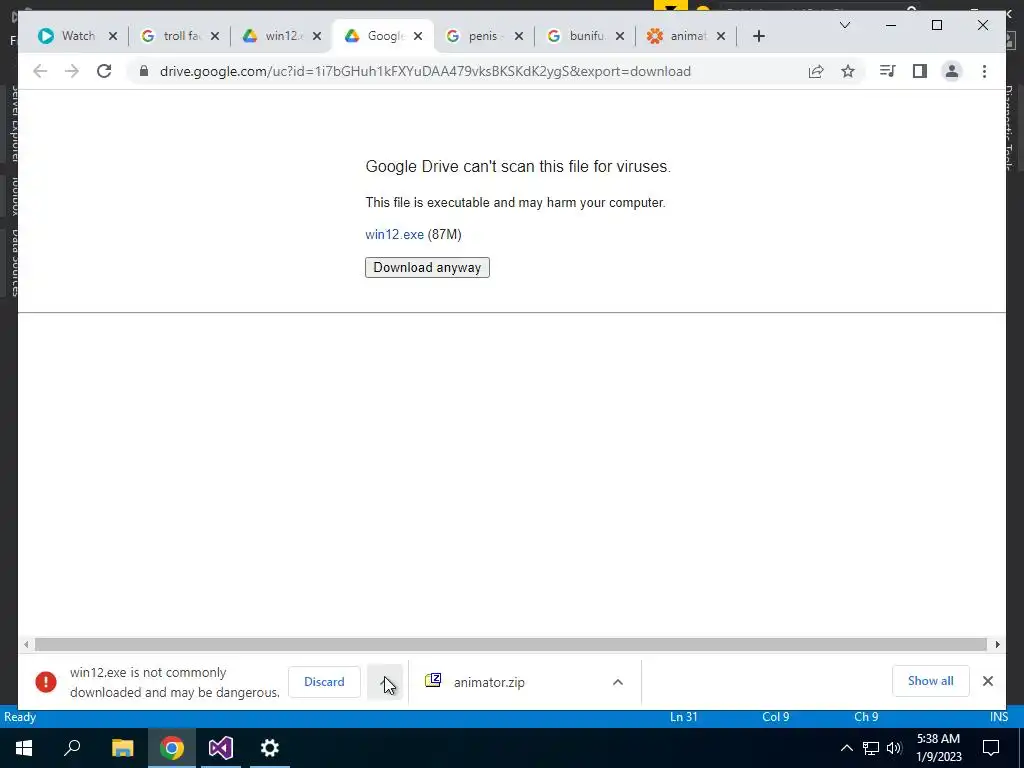Switch to the troll face Google tab

coord(172,36)
